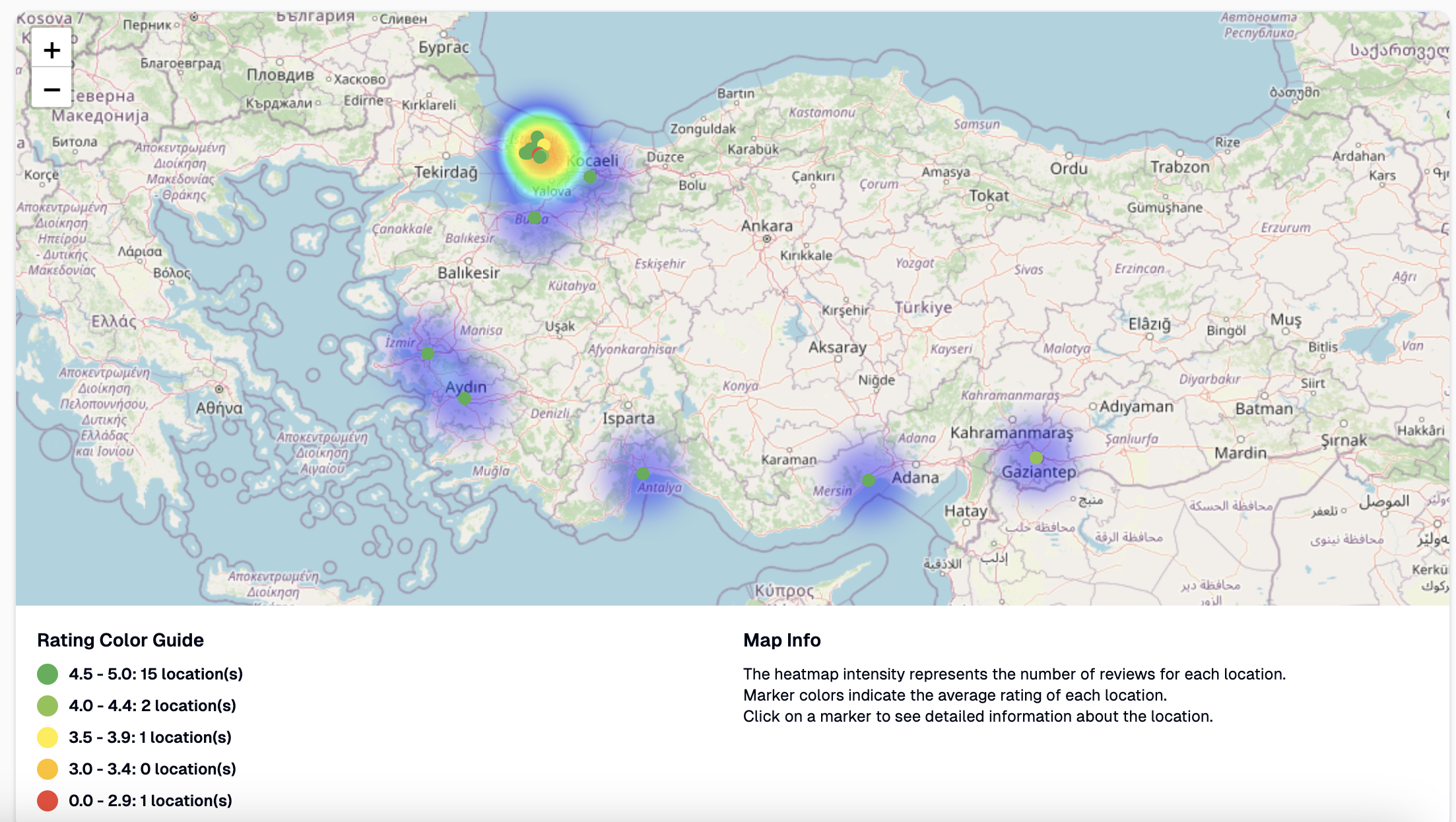Viewport: 1456px width, 822px height.
Task: Click the Ankara city label on map
Action: 766,226
